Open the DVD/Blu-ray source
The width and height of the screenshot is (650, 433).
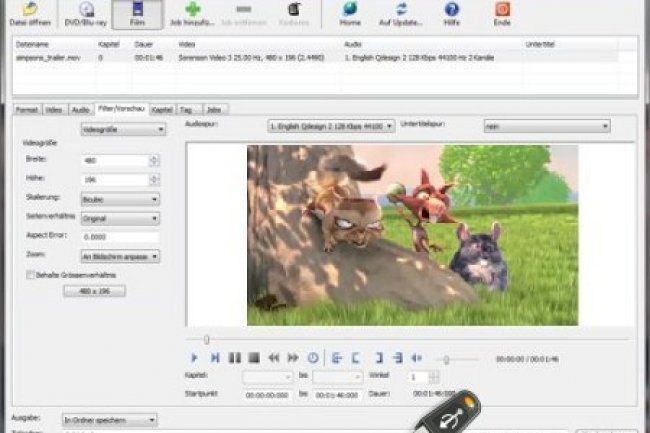85,14
